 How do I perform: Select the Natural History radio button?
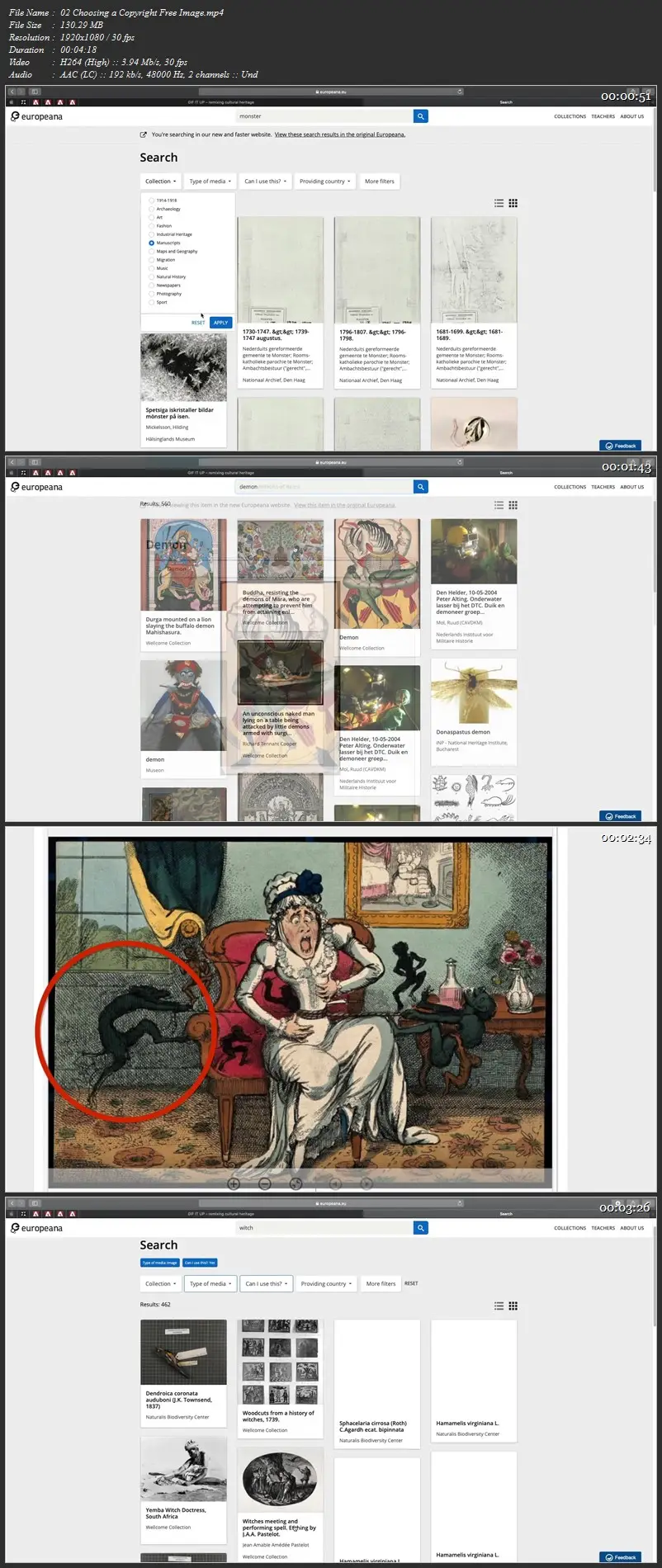coord(151,276)
